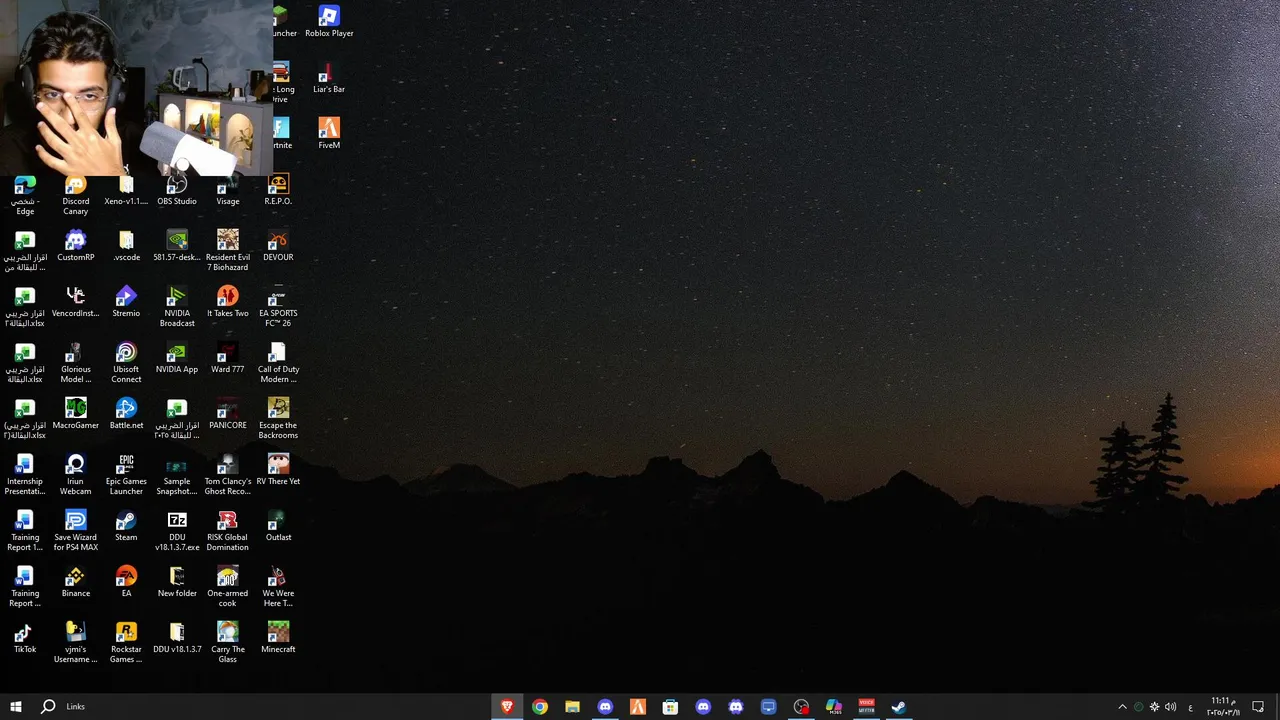Image resolution: width=1280 pixels, height=720 pixels.
Task: Open the Windows Start menu
Action: click(16, 706)
